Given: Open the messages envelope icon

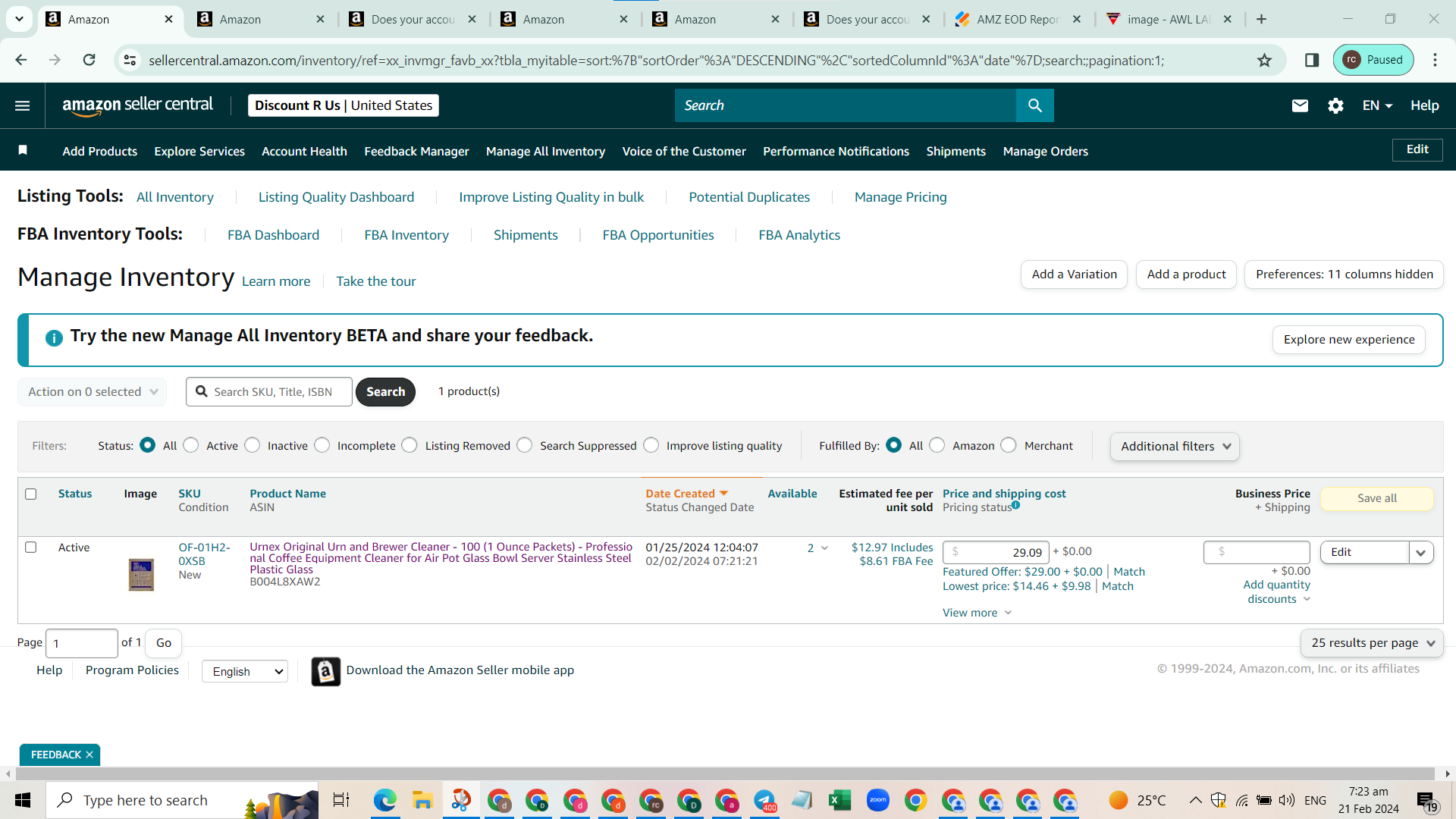Looking at the screenshot, I should (1300, 105).
